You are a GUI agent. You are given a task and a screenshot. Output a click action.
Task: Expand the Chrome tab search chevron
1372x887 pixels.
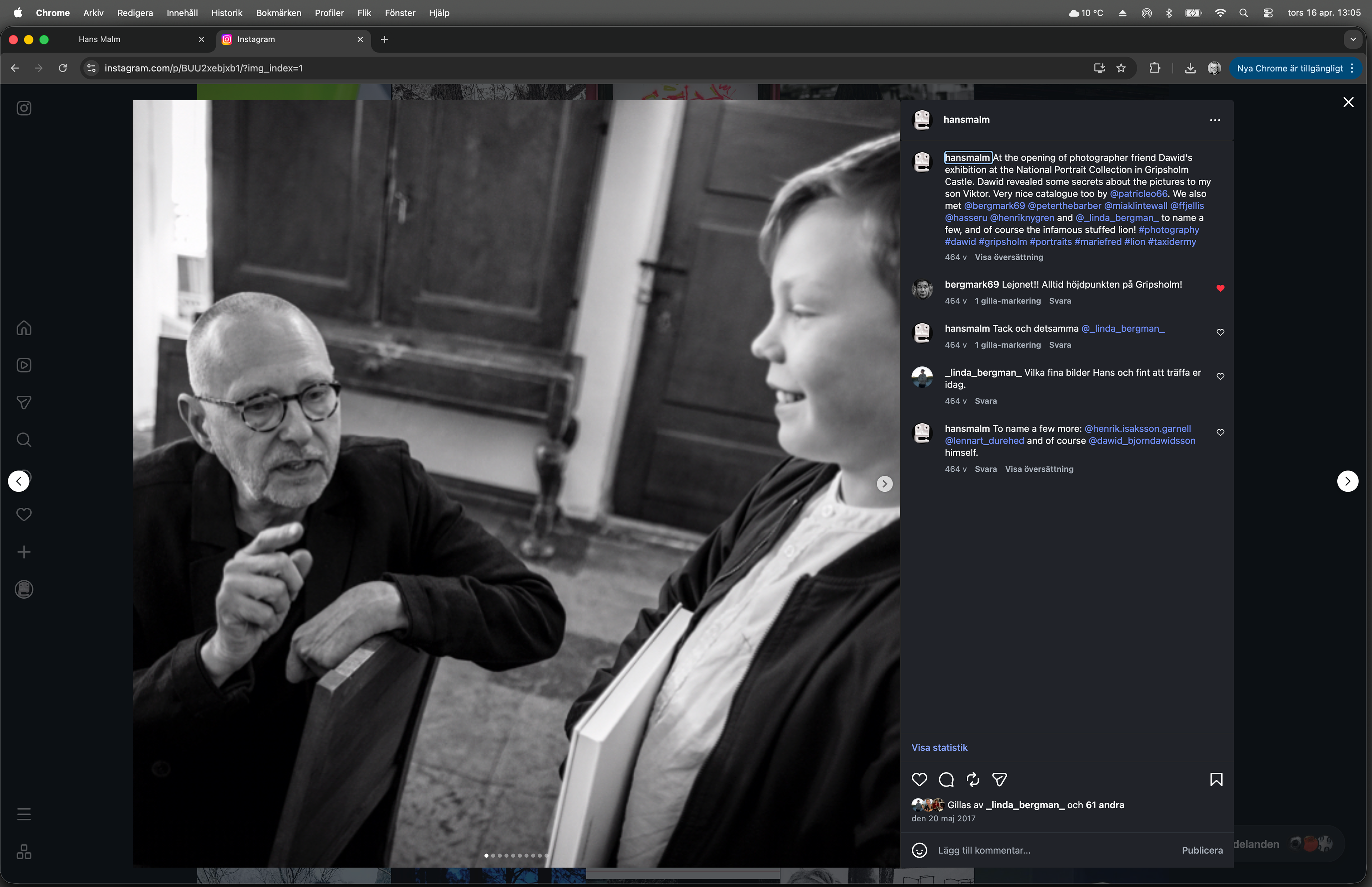point(1353,39)
